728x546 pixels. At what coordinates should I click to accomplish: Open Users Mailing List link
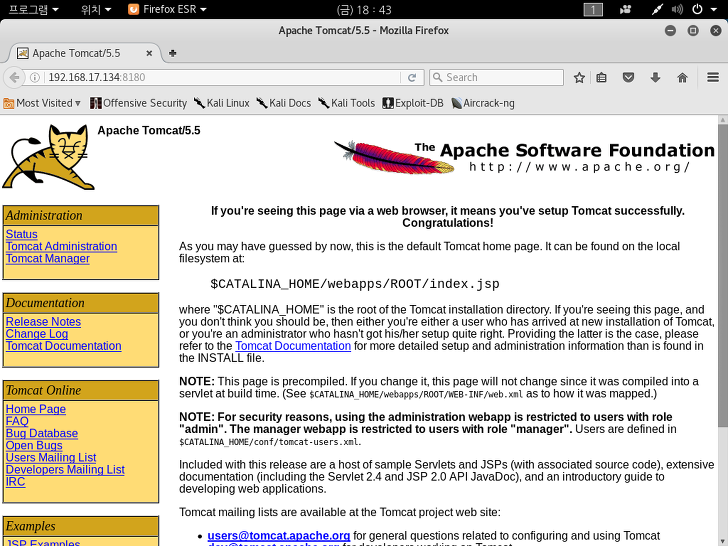tap(51, 457)
